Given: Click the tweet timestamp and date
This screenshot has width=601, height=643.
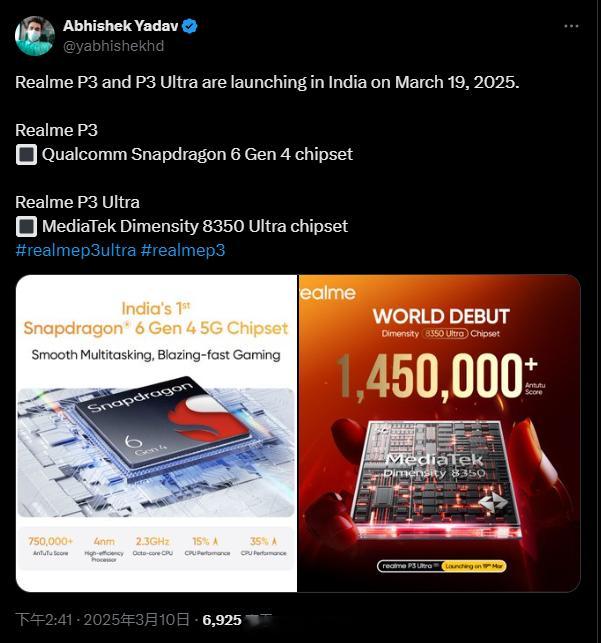Looking at the screenshot, I should pos(102,620).
